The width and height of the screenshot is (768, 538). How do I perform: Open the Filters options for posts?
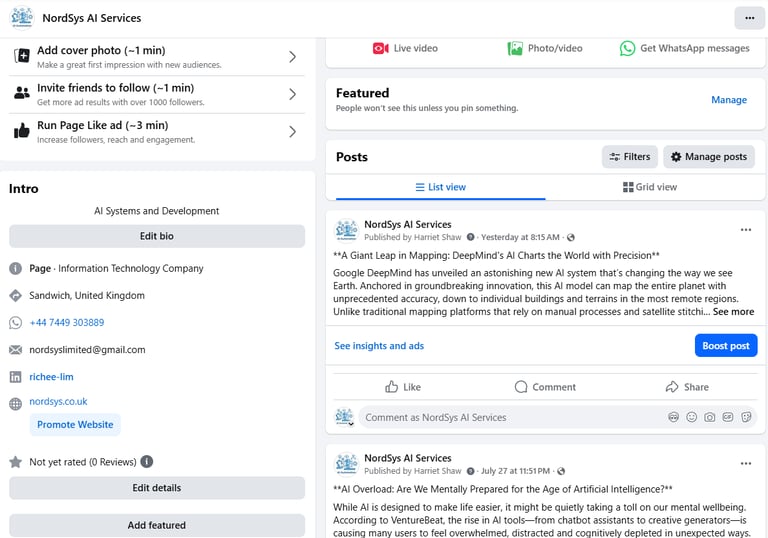point(629,157)
